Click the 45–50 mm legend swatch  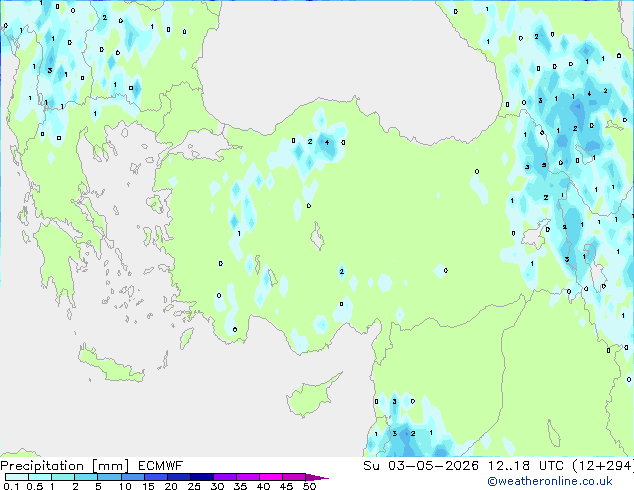point(294,477)
